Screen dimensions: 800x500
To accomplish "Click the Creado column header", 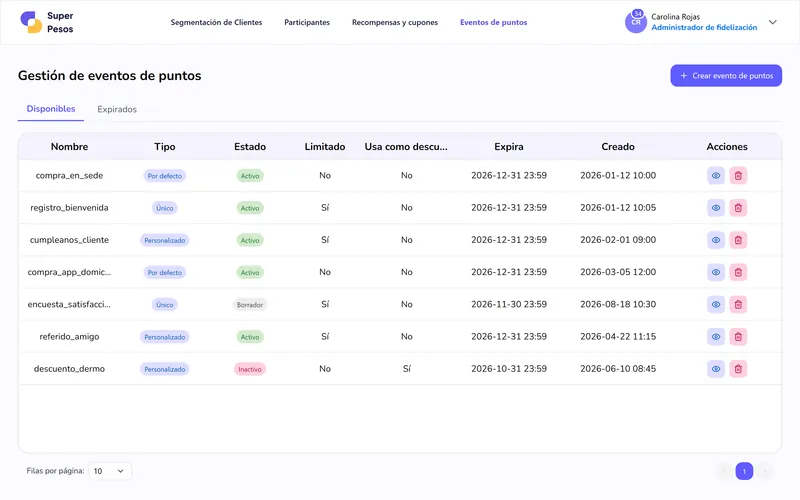I will (x=618, y=147).
